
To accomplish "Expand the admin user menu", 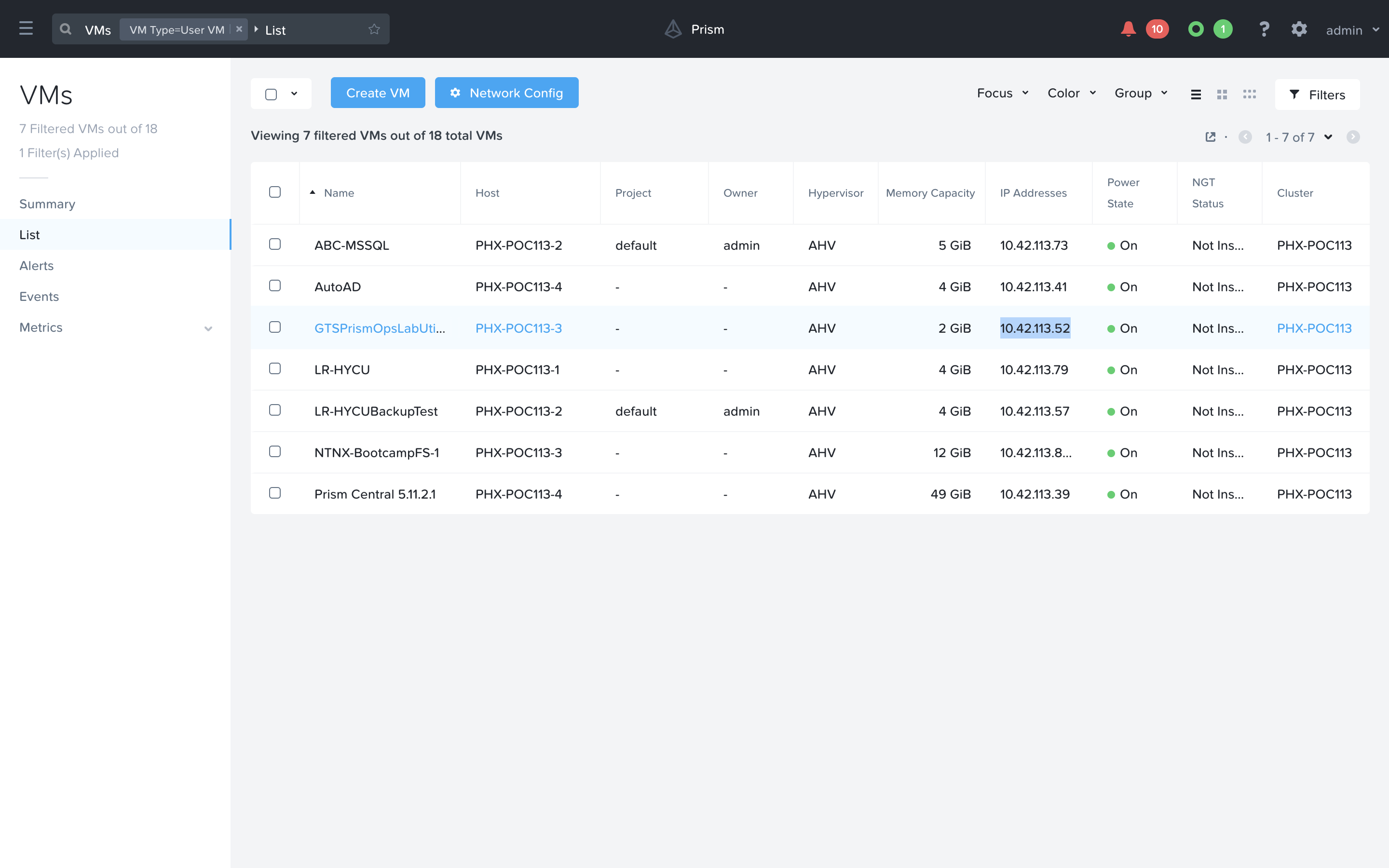I will click(x=1352, y=30).
